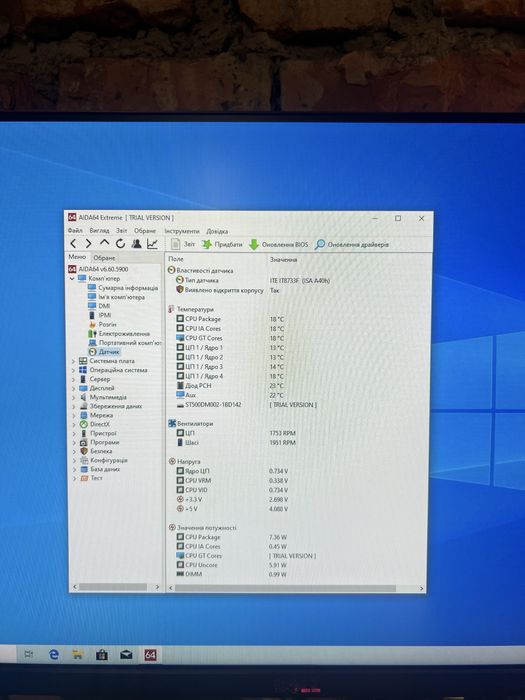Viewport: 525px width, 700px height.
Task: Click the Програми tree icon
Action: pyautogui.click(x=83, y=442)
